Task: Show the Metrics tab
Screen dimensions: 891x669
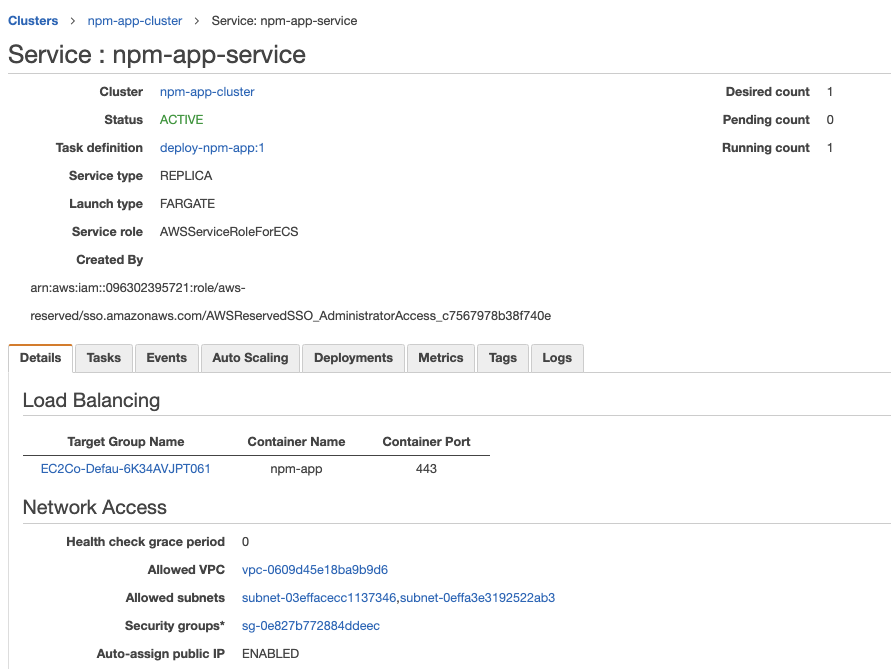Action: [x=441, y=358]
